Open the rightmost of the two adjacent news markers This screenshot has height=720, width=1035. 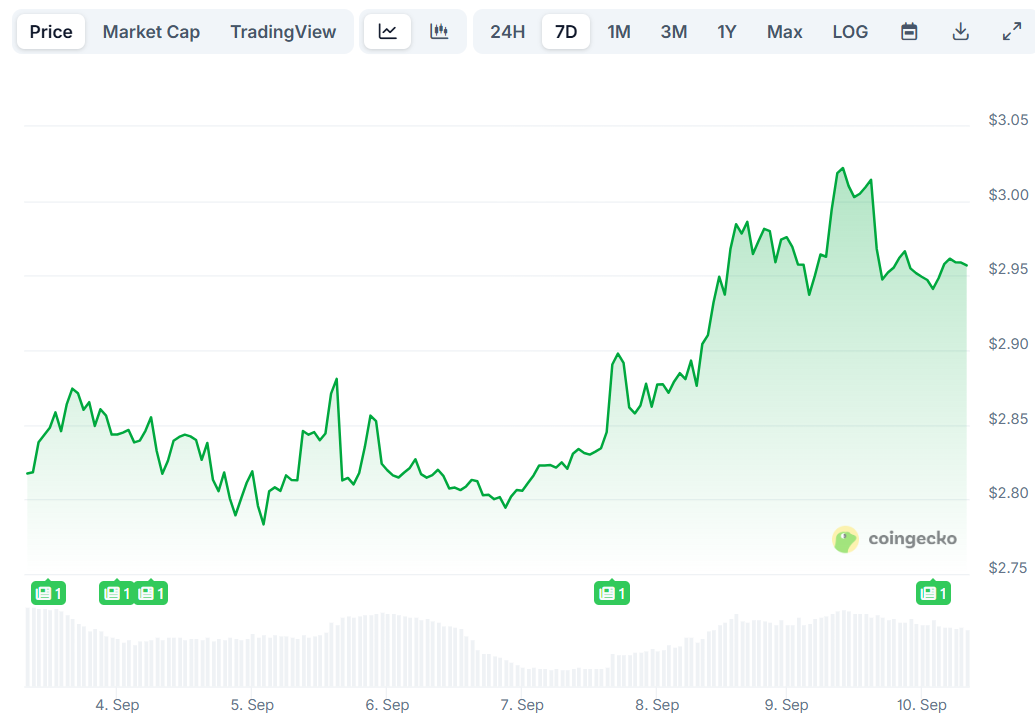[x=151, y=593]
